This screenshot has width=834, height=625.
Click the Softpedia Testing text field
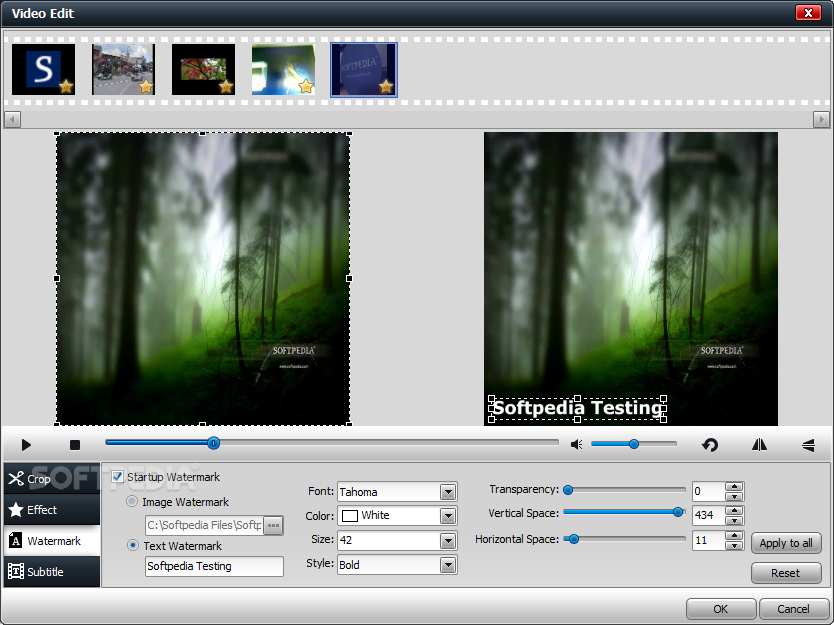pos(214,566)
